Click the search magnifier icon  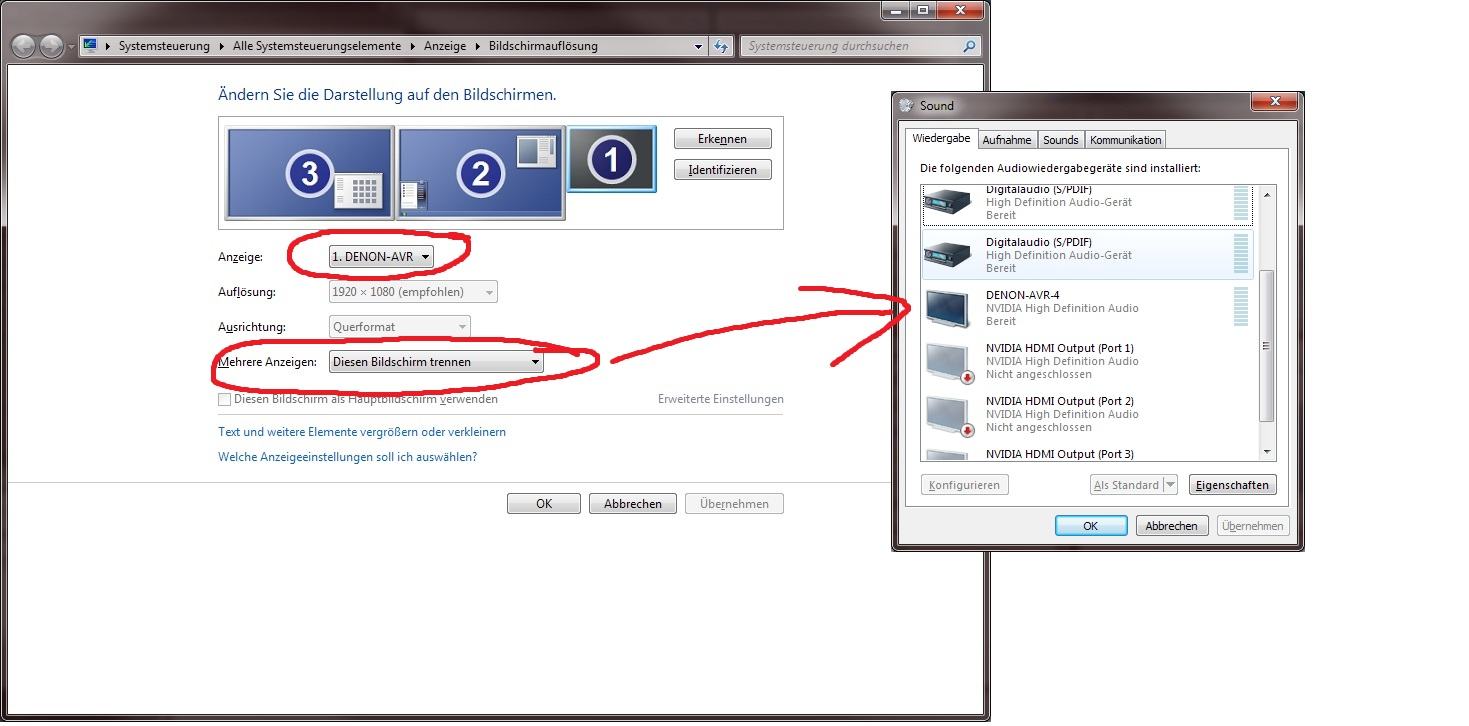point(969,46)
